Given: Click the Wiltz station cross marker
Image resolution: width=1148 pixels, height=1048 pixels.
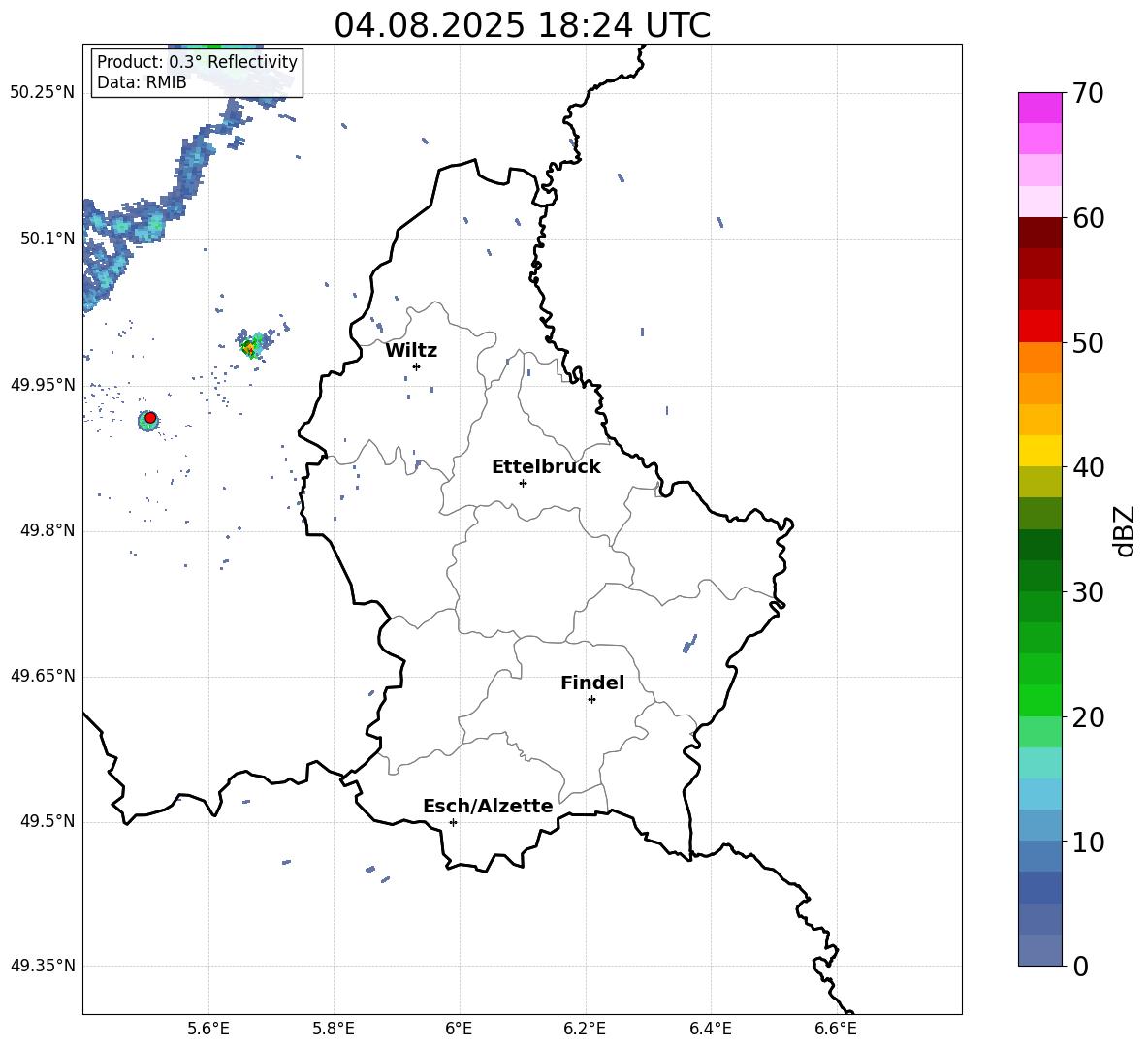Looking at the screenshot, I should click(416, 366).
